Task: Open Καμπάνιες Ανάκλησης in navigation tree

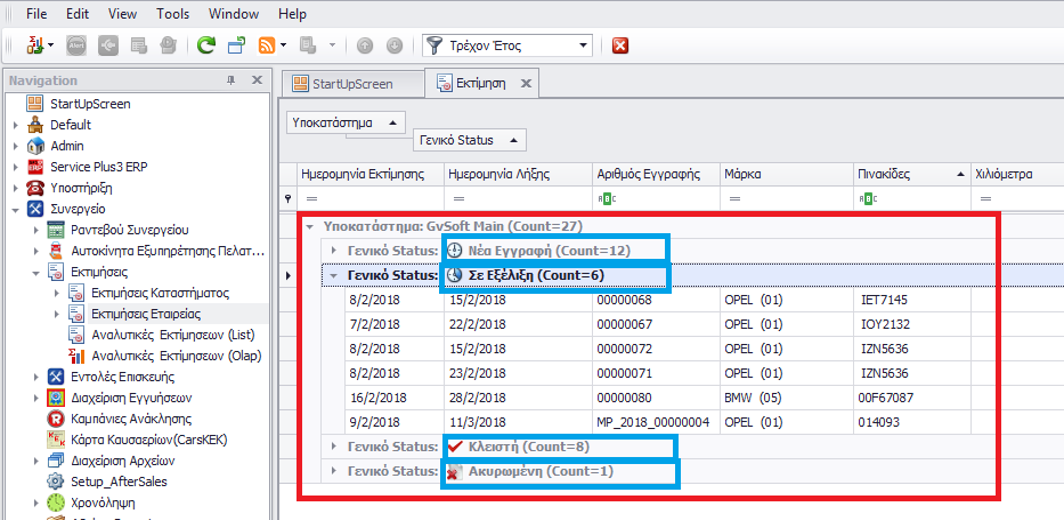Action: 131,419
